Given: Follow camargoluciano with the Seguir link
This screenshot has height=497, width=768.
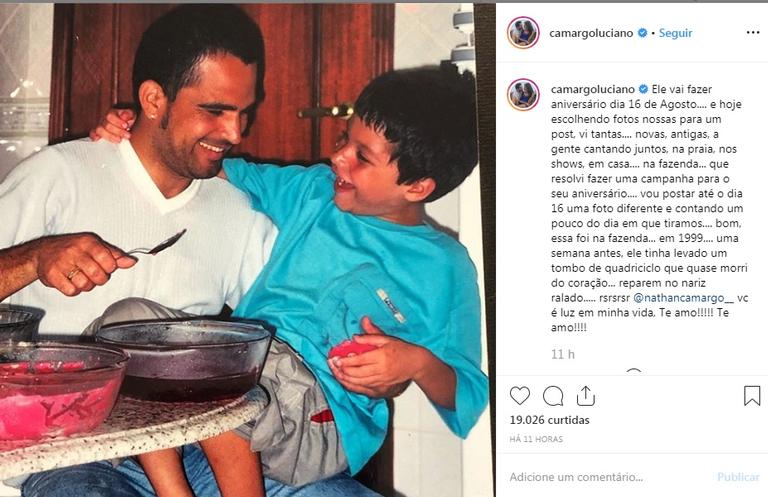Looking at the screenshot, I should pos(675,33).
